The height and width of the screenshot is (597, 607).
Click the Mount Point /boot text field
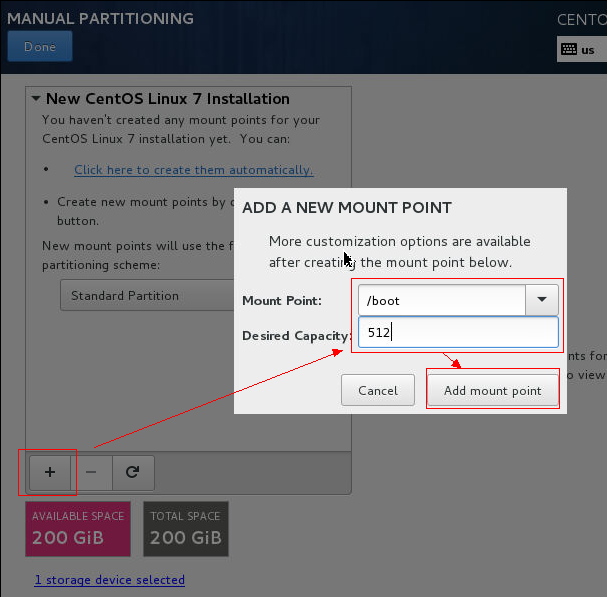(x=442, y=300)
